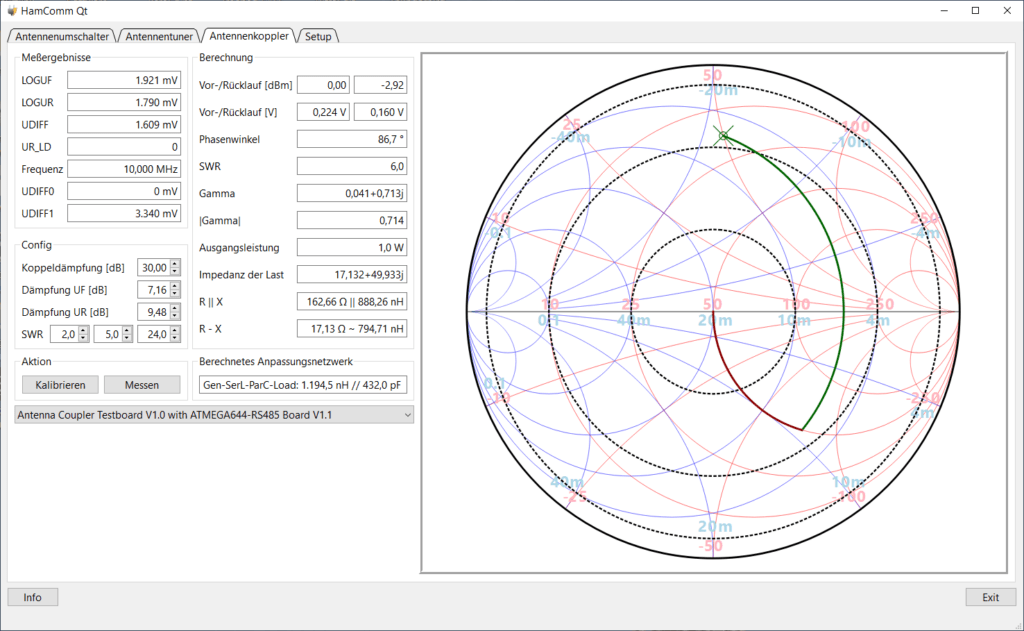This screenshot has height=631, width=1024.
Task: Switch to the Antennenumschalter tab
Action: coord(62,37)
